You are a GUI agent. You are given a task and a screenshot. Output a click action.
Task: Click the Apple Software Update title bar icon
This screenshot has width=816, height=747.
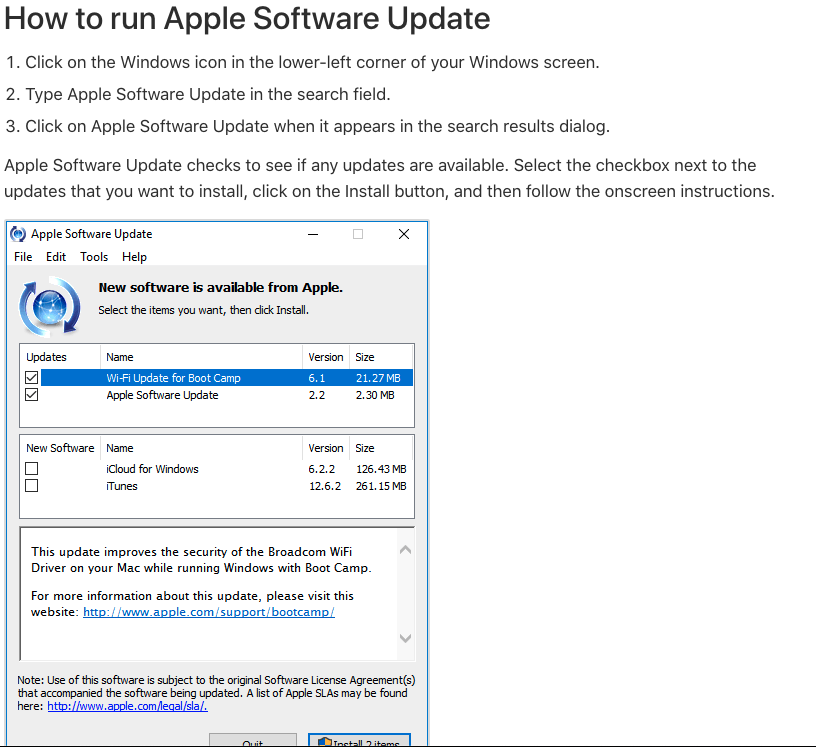click(18, 234)
